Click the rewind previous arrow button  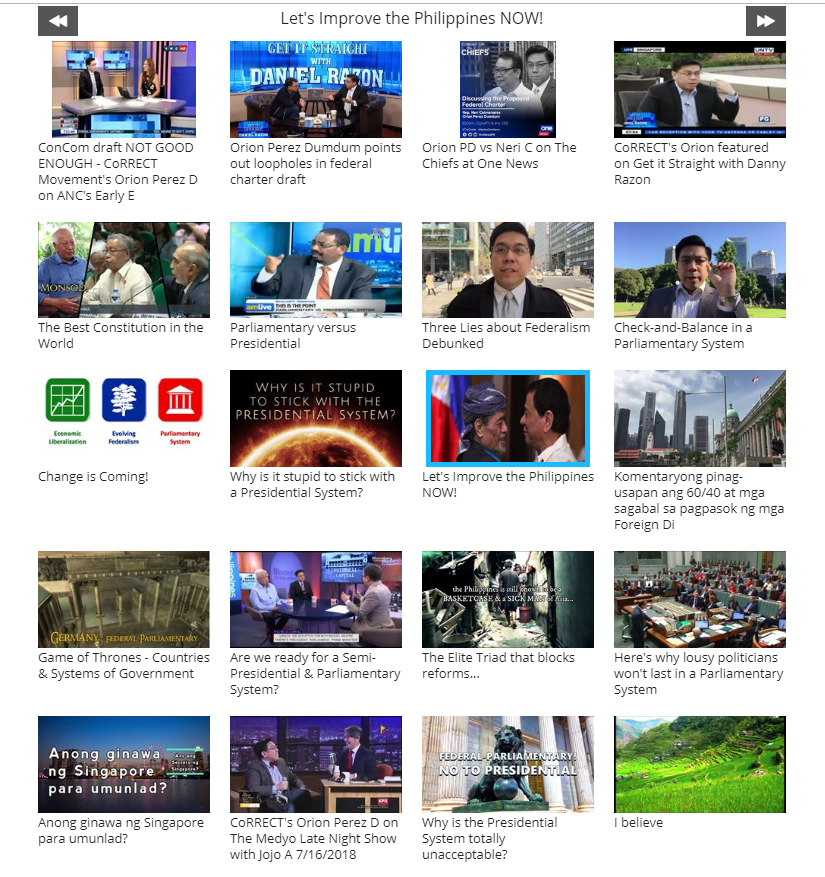coord(58,21)
